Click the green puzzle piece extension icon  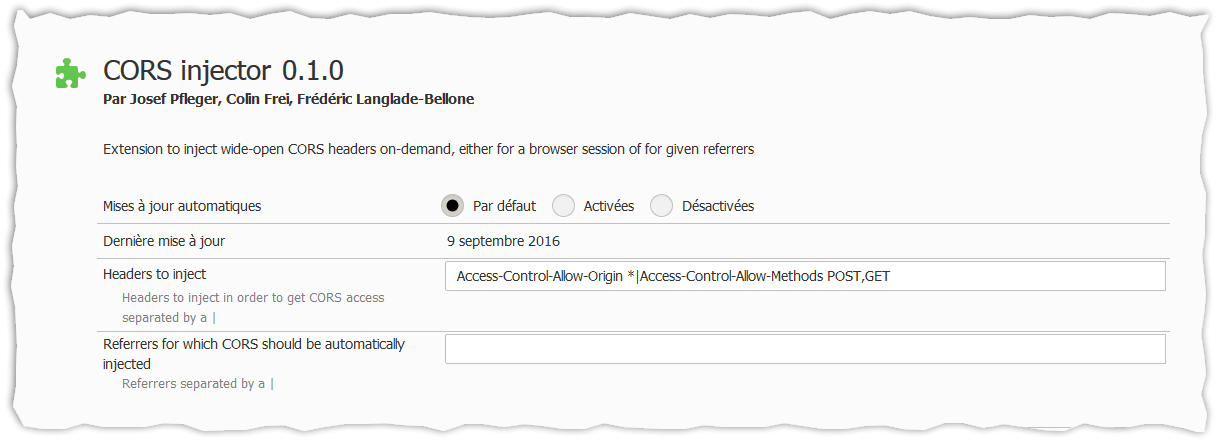tap(69, 73)
